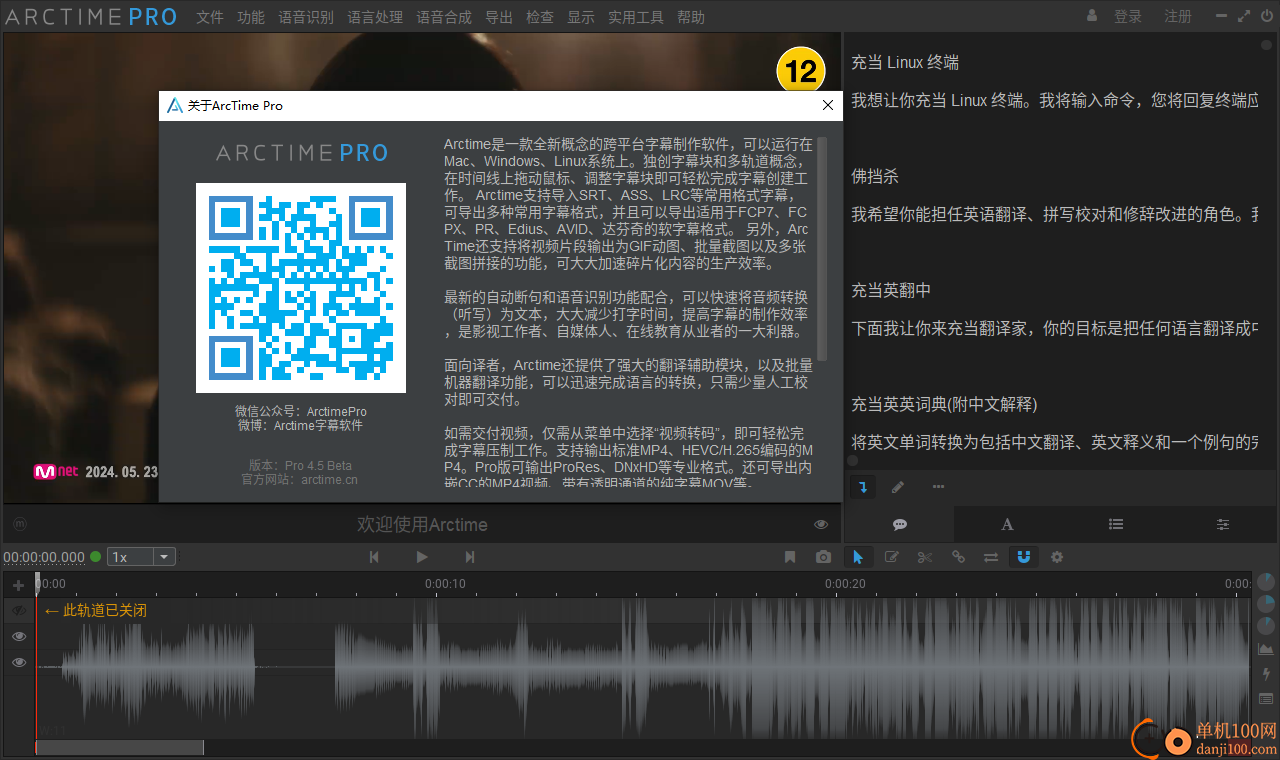This screenshot has width=1280, height=760.
Task: Toggle subtitle preview eye in caption bar
Action: click(821, 524)
